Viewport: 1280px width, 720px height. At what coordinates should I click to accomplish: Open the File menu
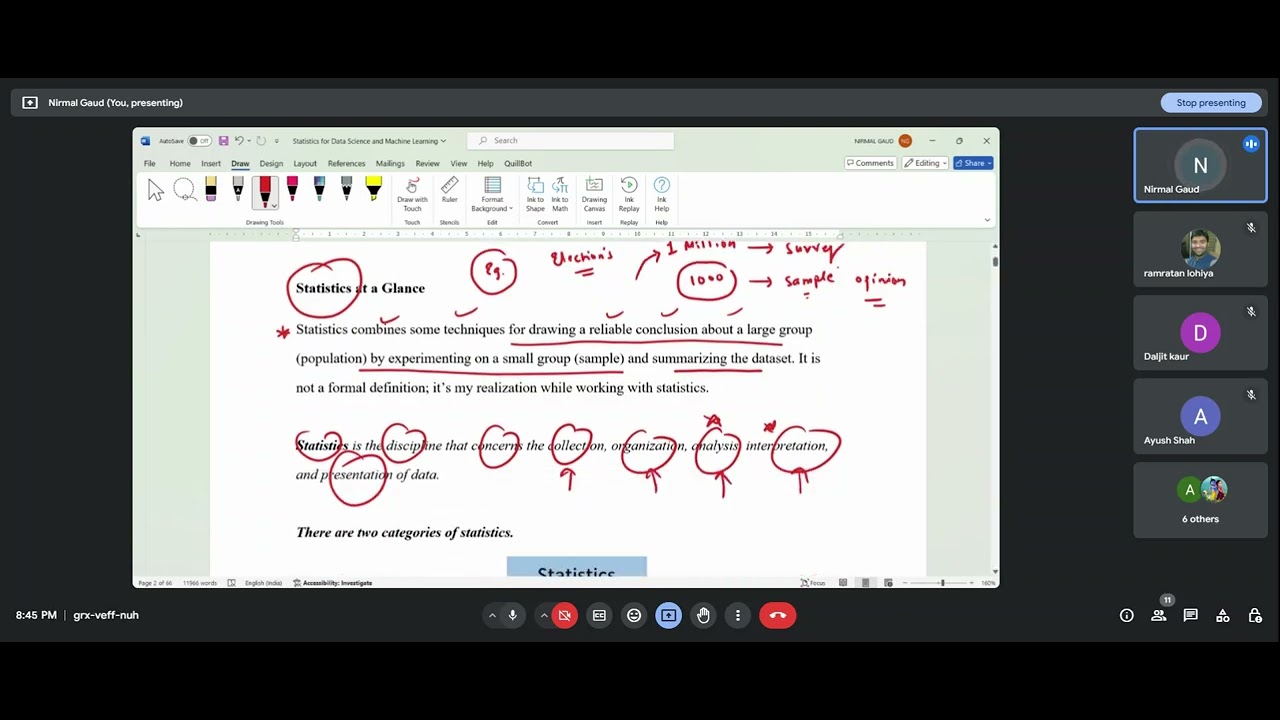tap(149, 163)
